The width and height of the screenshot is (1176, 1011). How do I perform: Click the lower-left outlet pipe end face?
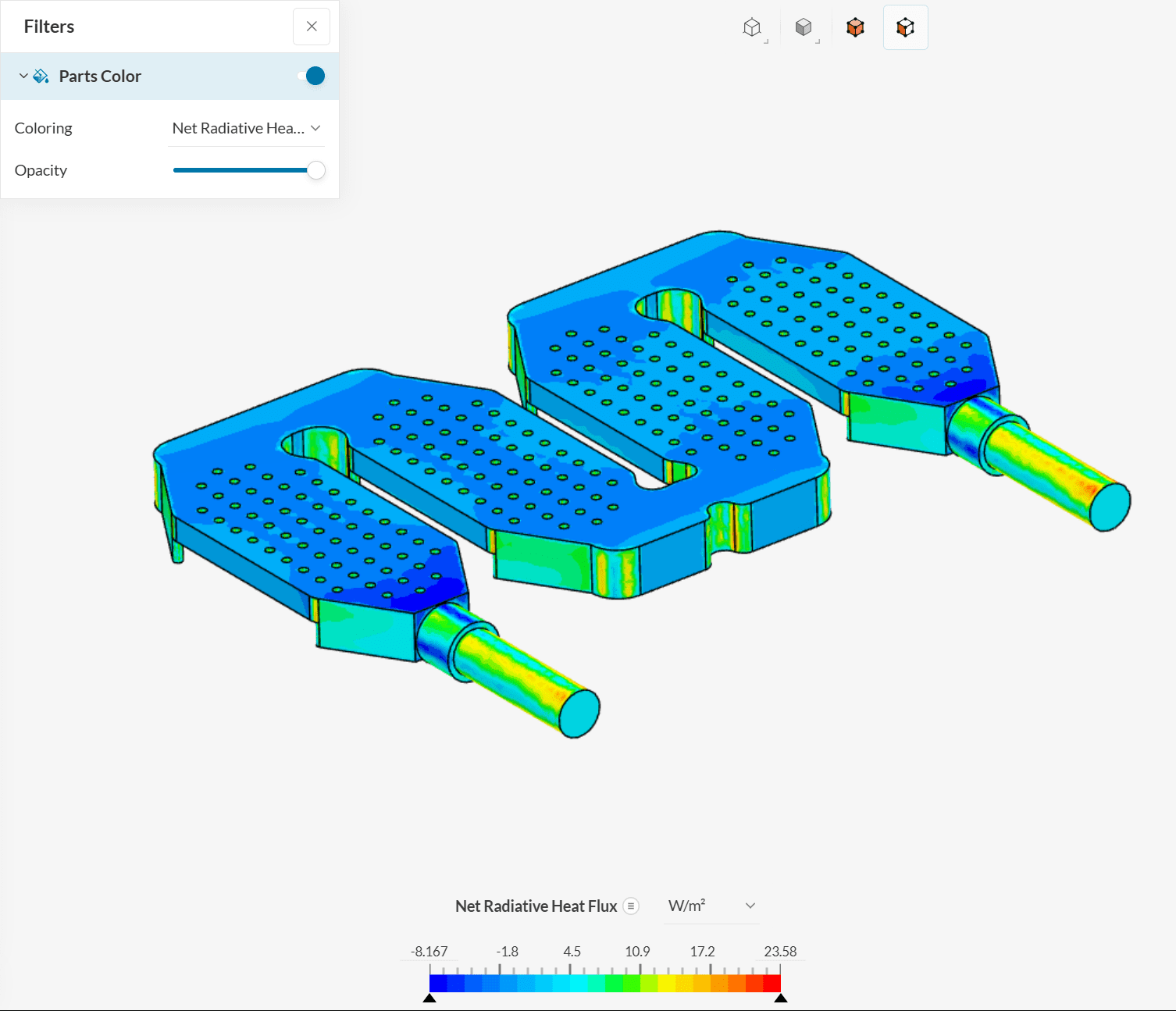[579, 714]
